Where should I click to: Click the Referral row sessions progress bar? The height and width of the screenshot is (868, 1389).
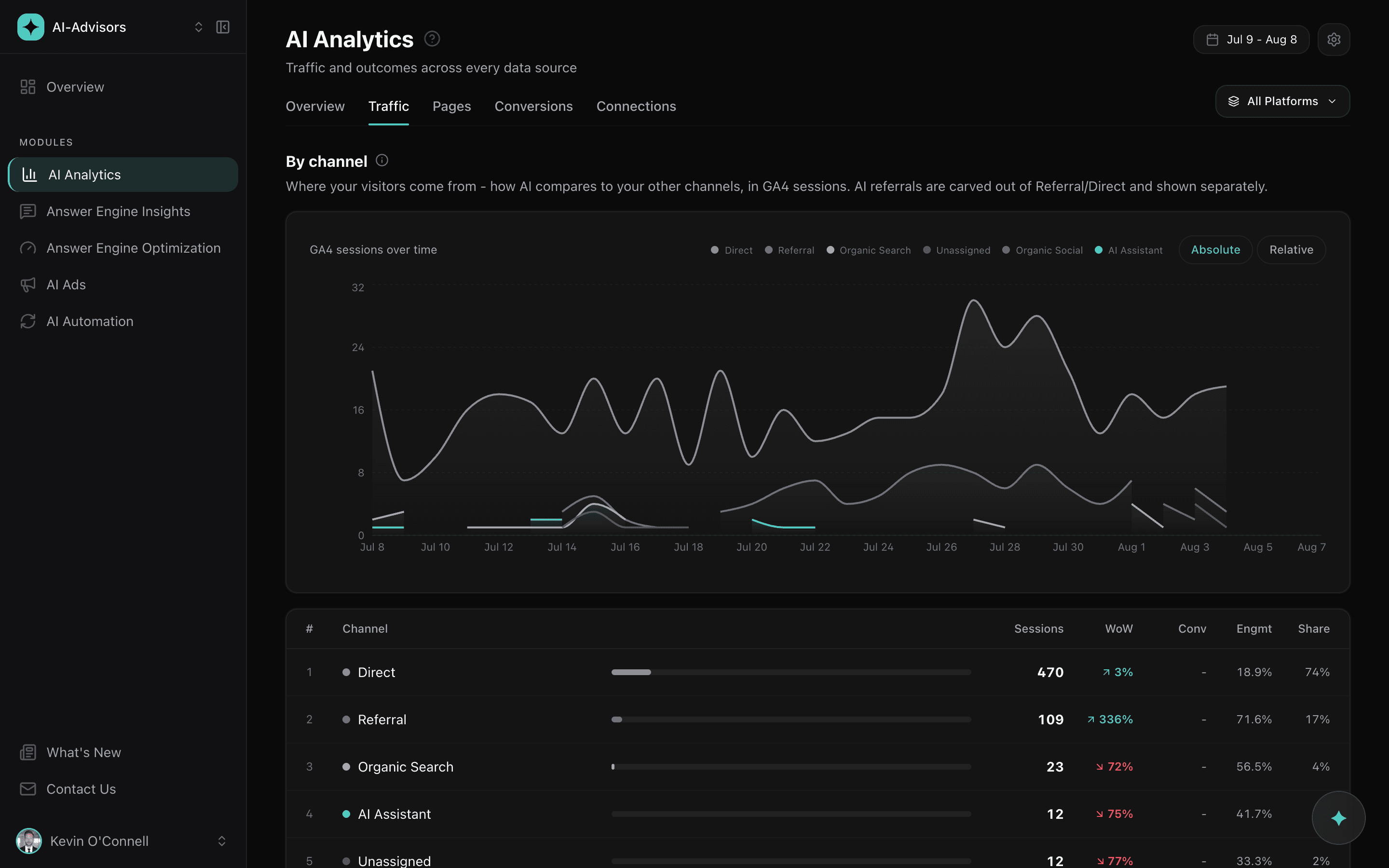point(791,719)
